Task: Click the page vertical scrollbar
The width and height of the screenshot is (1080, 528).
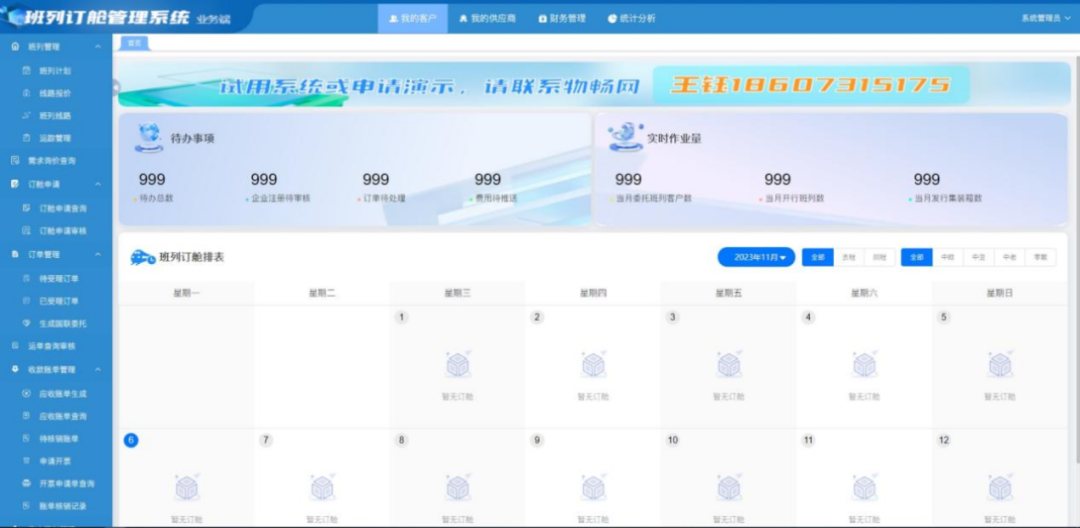Action: pos(1077,262)
